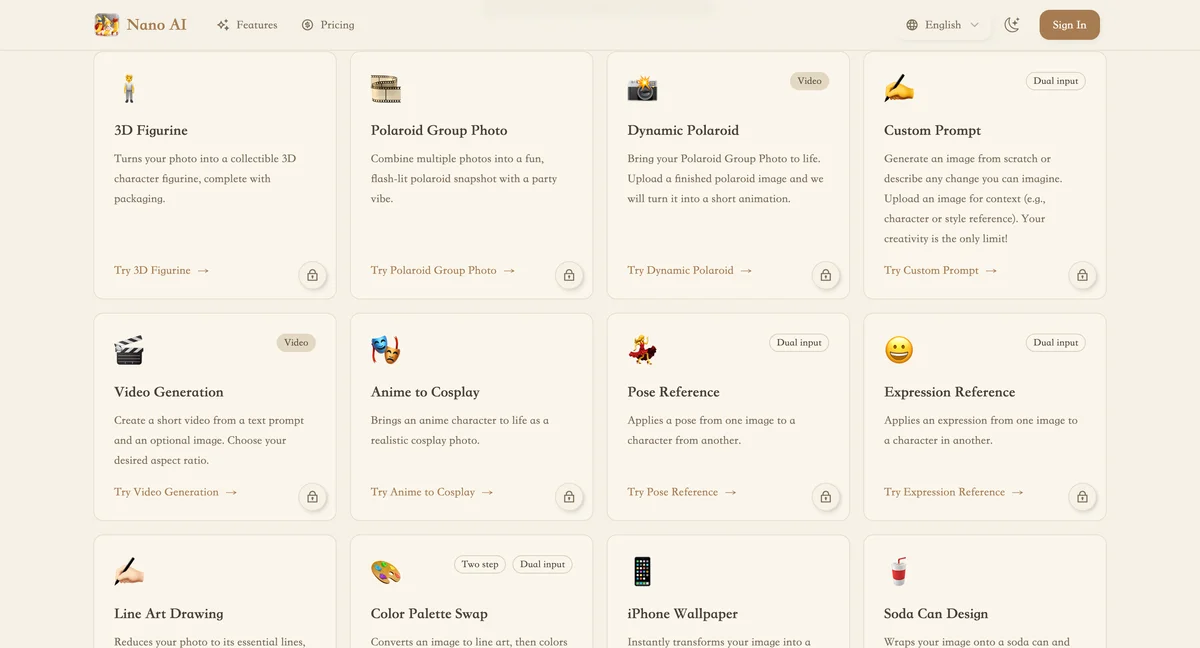The image size is (1200, 648).
Task: Click the Two step badge on Color Palette Swap
Action: pos(480,565)
